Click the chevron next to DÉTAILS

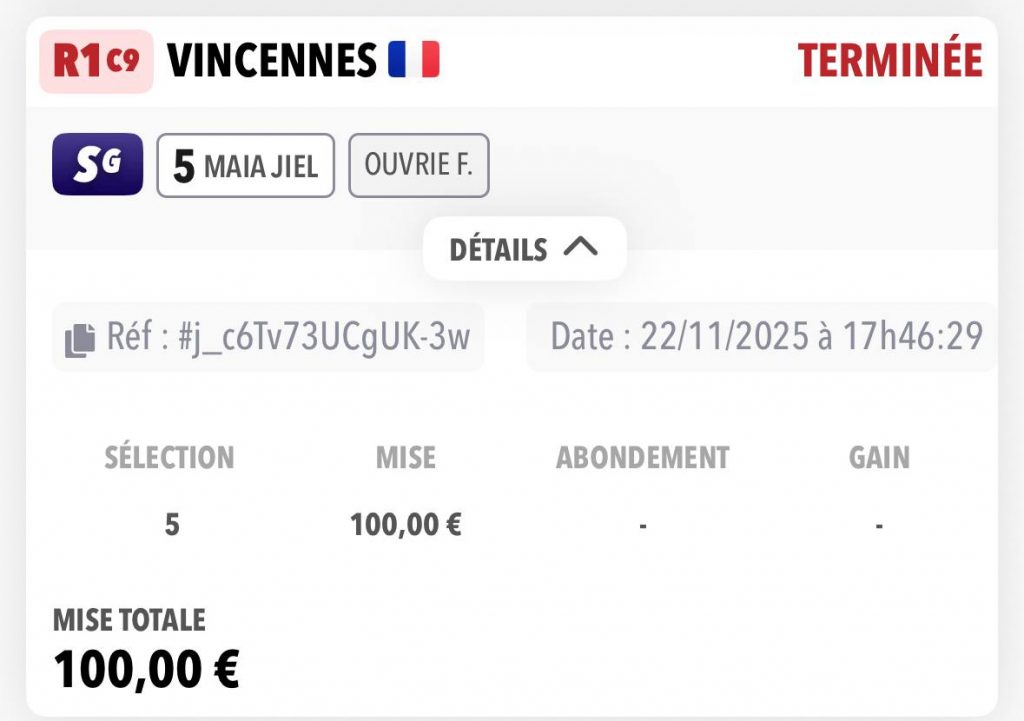coord(580,247)
